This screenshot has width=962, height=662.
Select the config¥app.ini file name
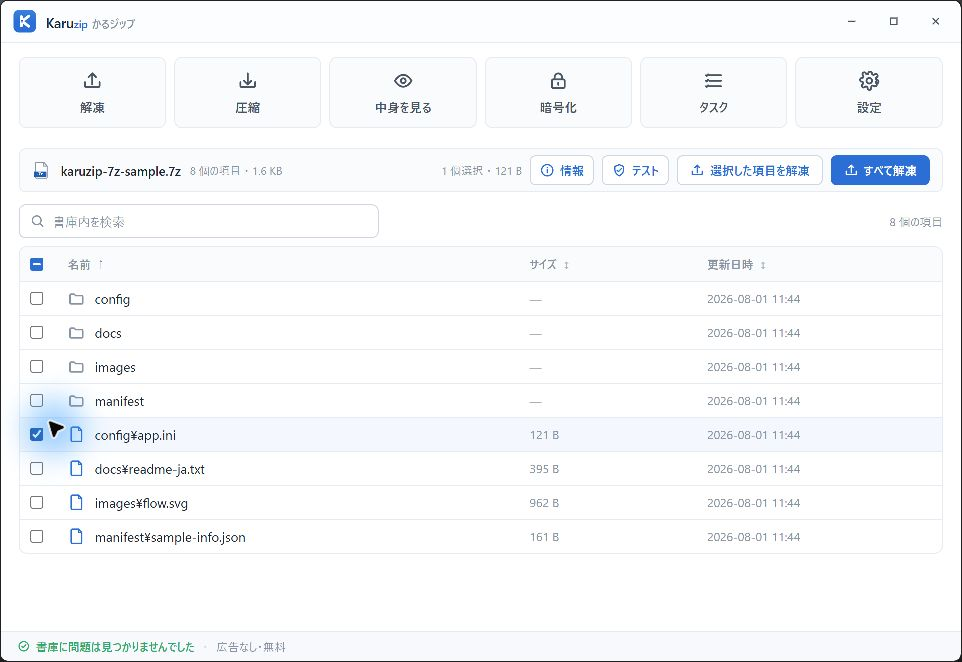coord(135,435)
